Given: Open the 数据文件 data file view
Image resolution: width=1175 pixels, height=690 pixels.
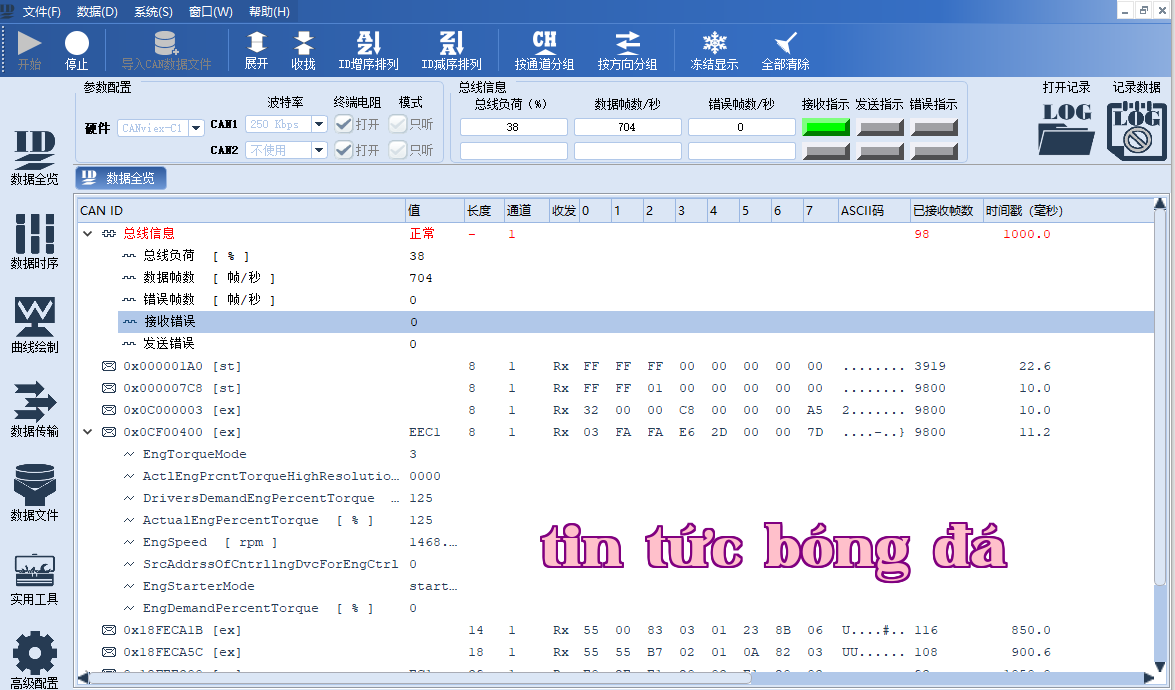Looking at the screenshot, I should pos(34,493).
